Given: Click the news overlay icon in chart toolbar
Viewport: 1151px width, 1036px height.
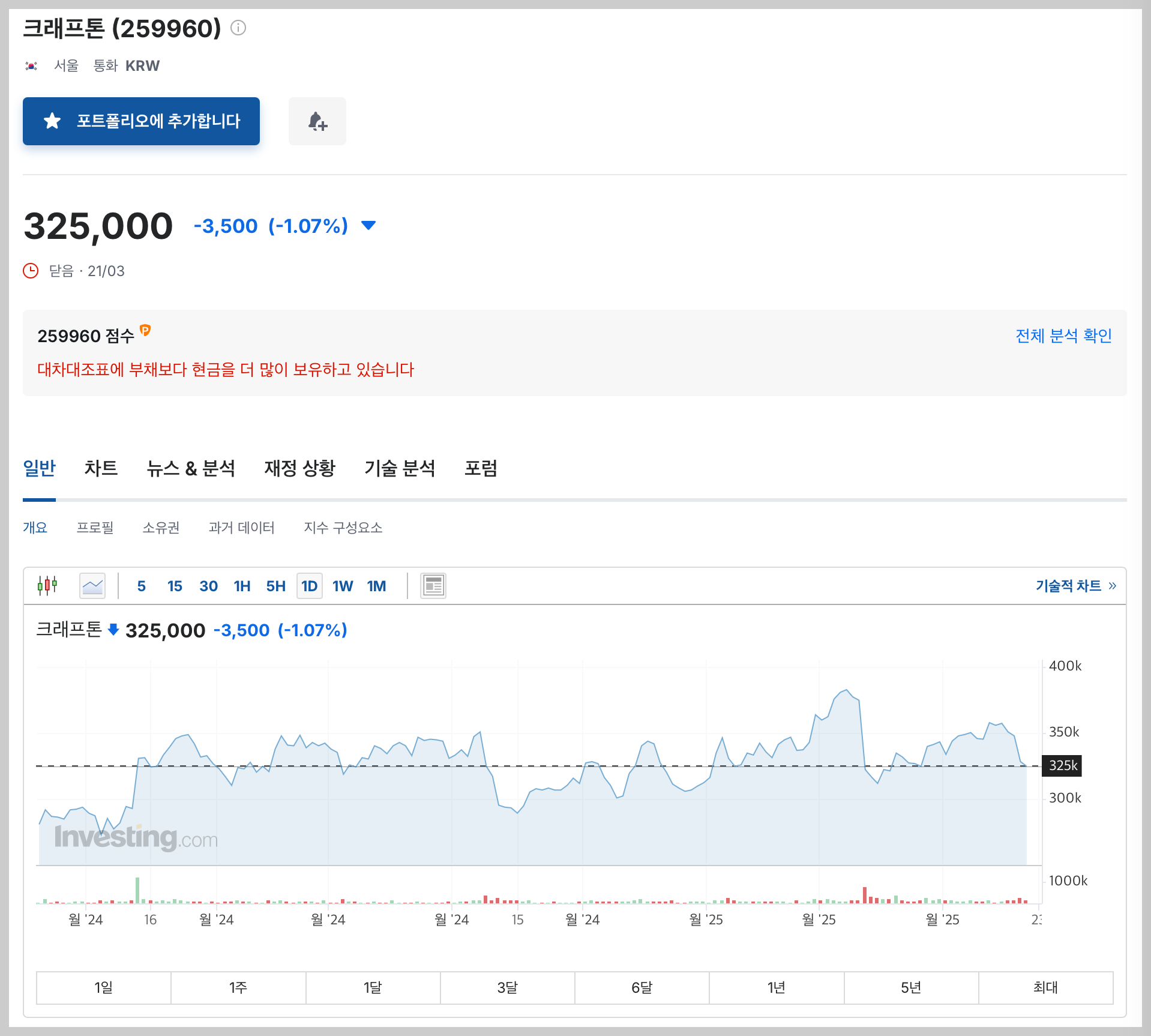Looking at the screenshot, I should pos(433,586).
